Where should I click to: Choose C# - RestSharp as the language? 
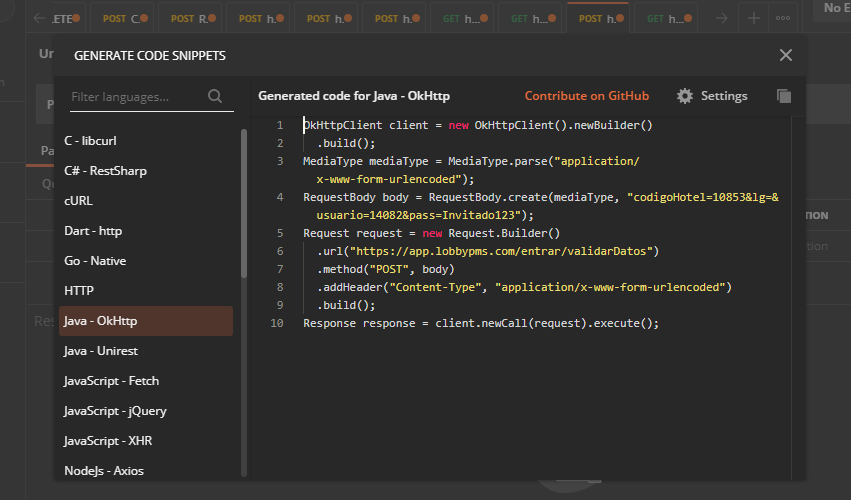tap(105, 171)
